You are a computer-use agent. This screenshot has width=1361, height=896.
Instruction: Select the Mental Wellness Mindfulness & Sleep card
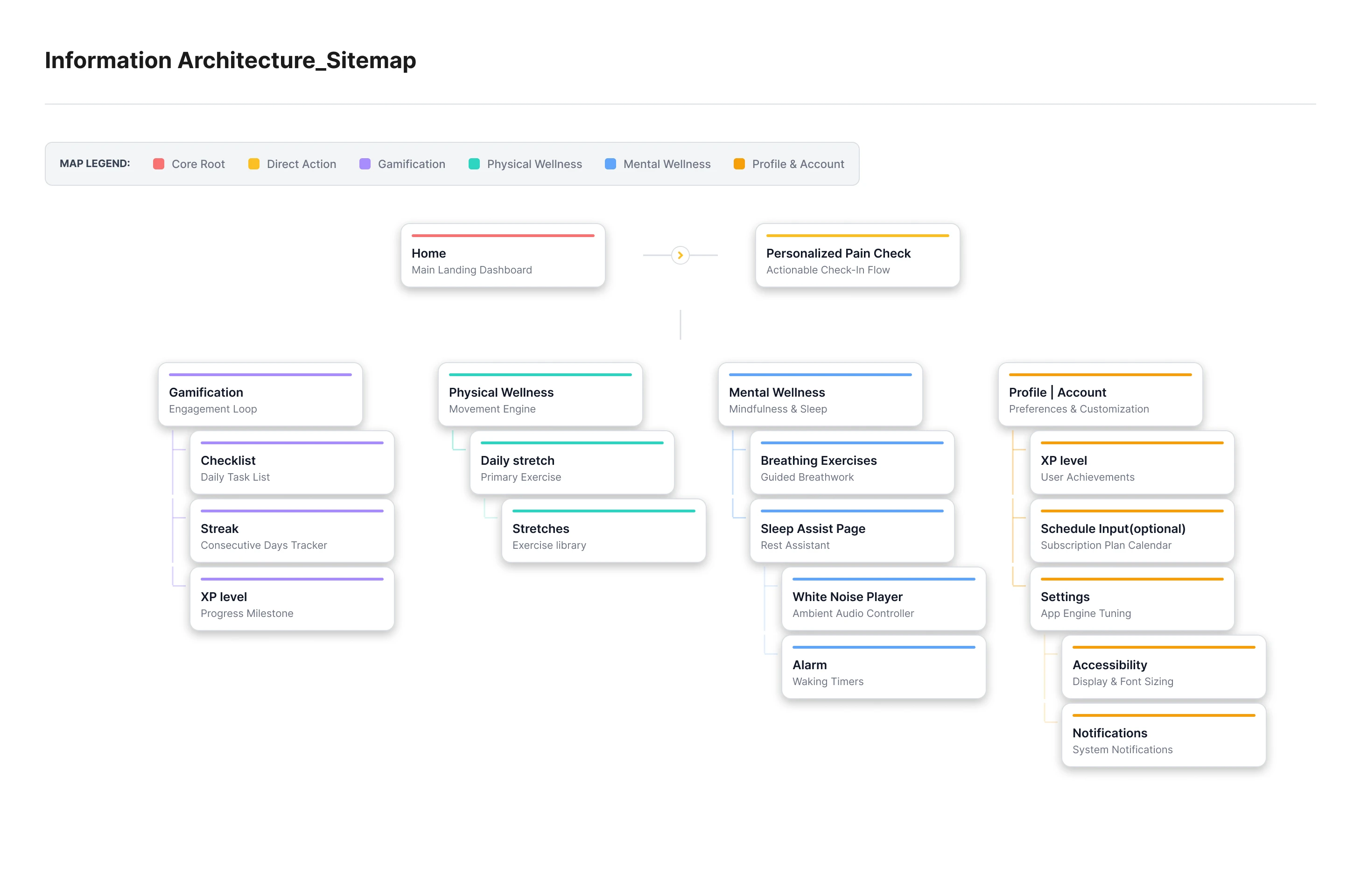[820, 394]
